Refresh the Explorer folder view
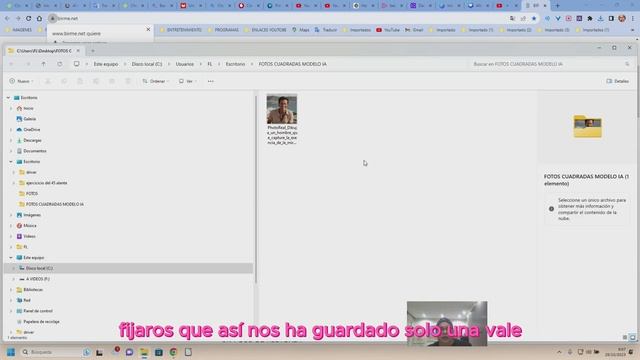Screen dimensions: 640x360 (x=60, y=64)
